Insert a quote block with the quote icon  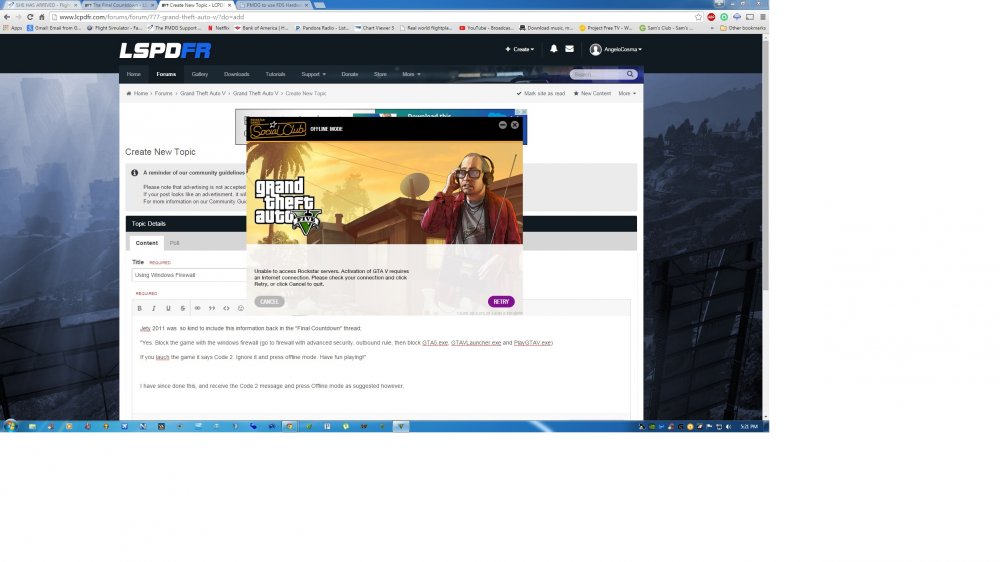tap(212, 308)
